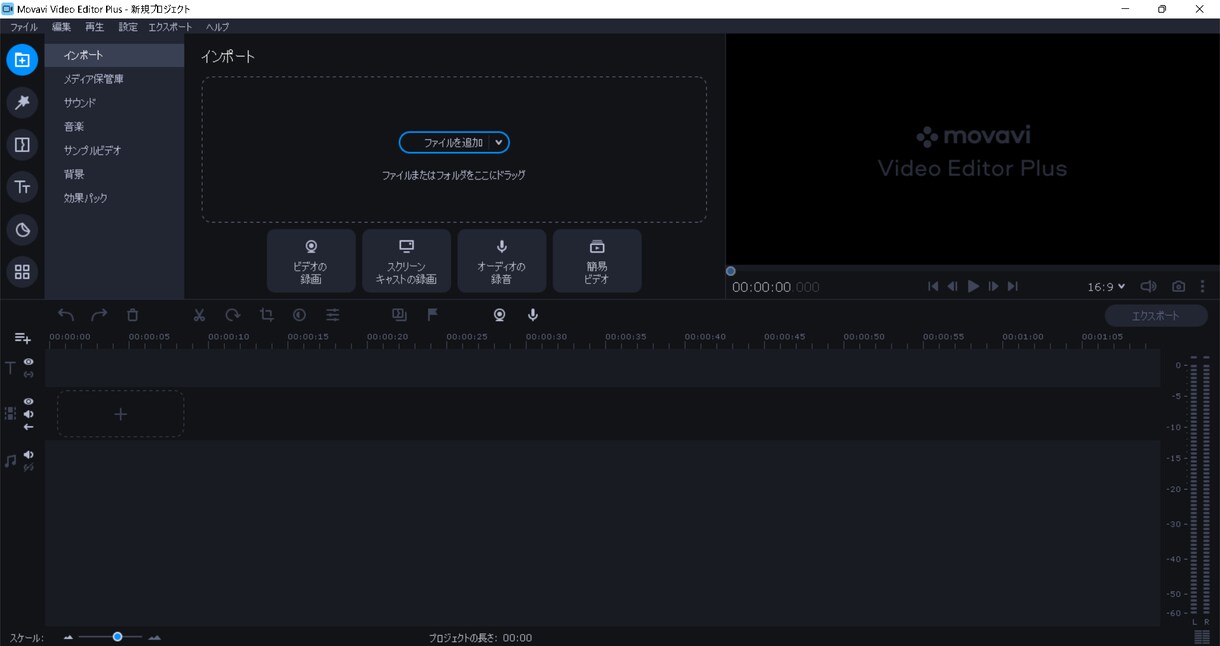The width and height of the screenshot is (1220, 646).
Task: Click the Split scissors icon
Action: click(x=199, y=315)
